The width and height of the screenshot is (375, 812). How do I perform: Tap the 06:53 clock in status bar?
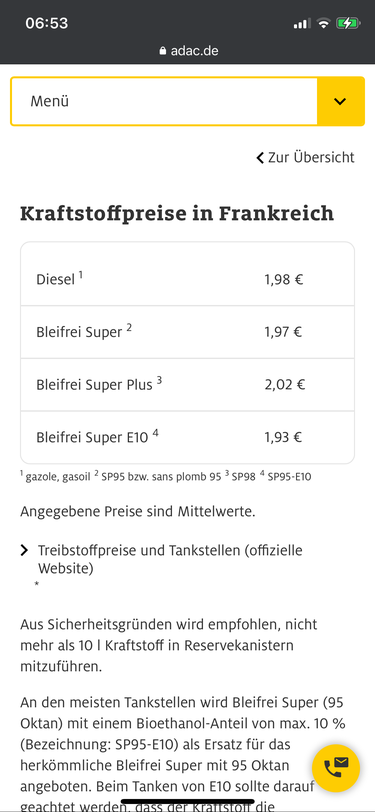point(47,23)
